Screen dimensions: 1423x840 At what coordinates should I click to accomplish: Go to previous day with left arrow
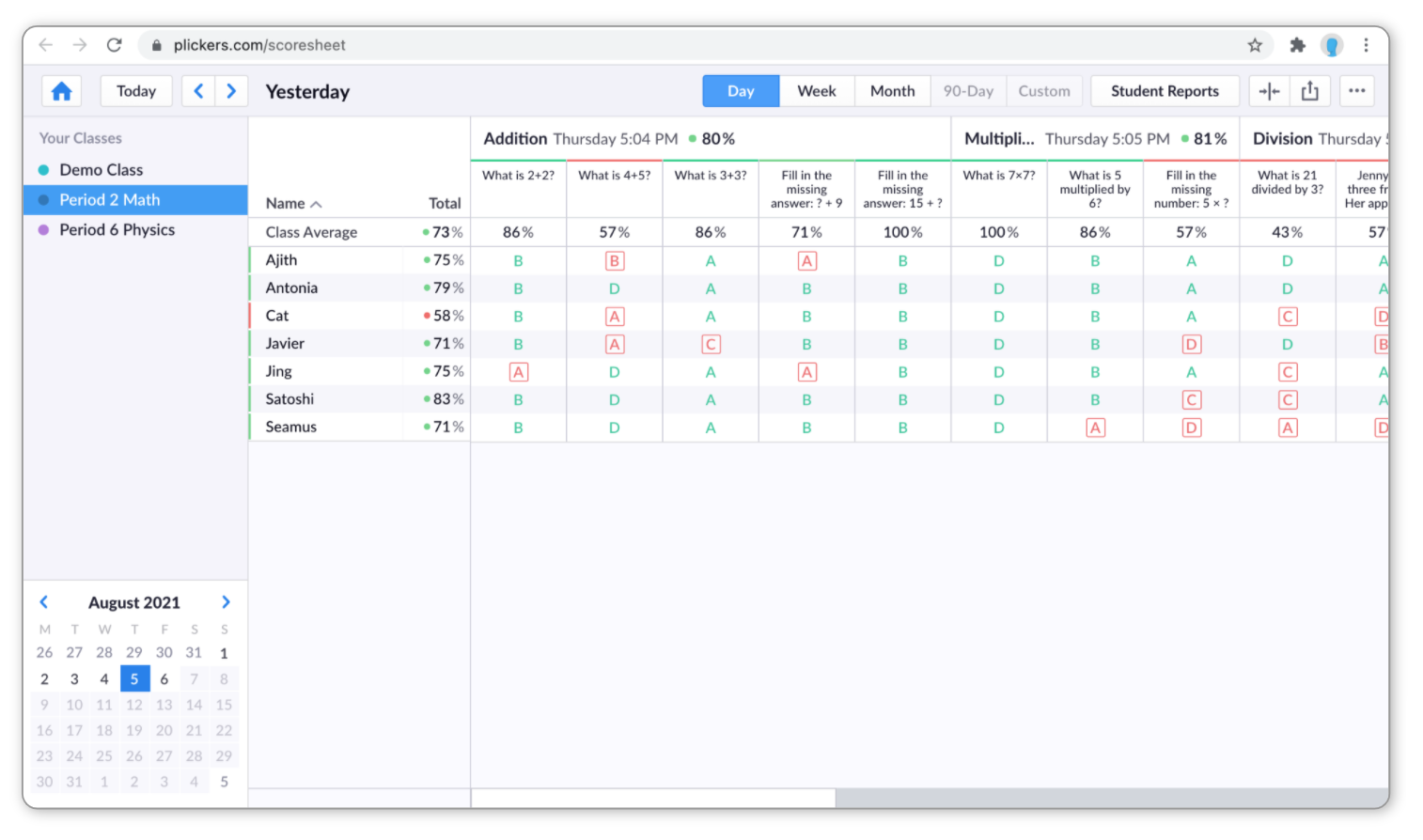198,91
